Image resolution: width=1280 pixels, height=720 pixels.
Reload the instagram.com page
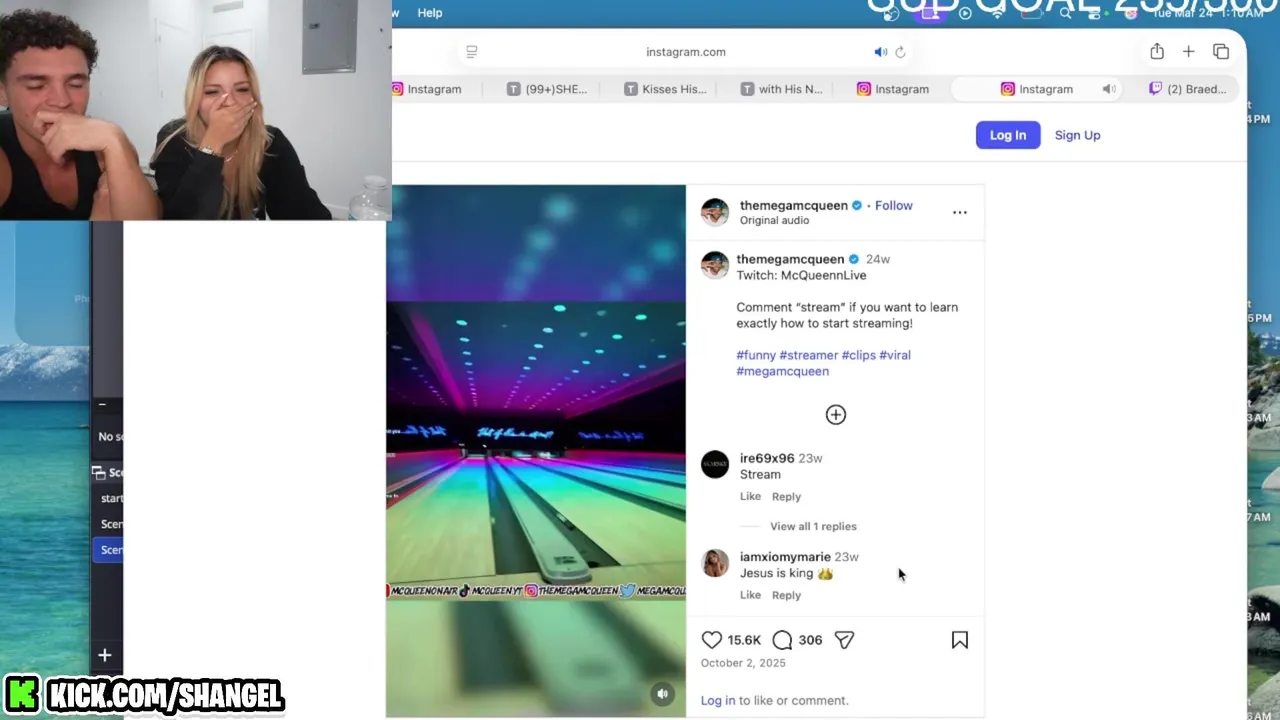coord(900,52)
